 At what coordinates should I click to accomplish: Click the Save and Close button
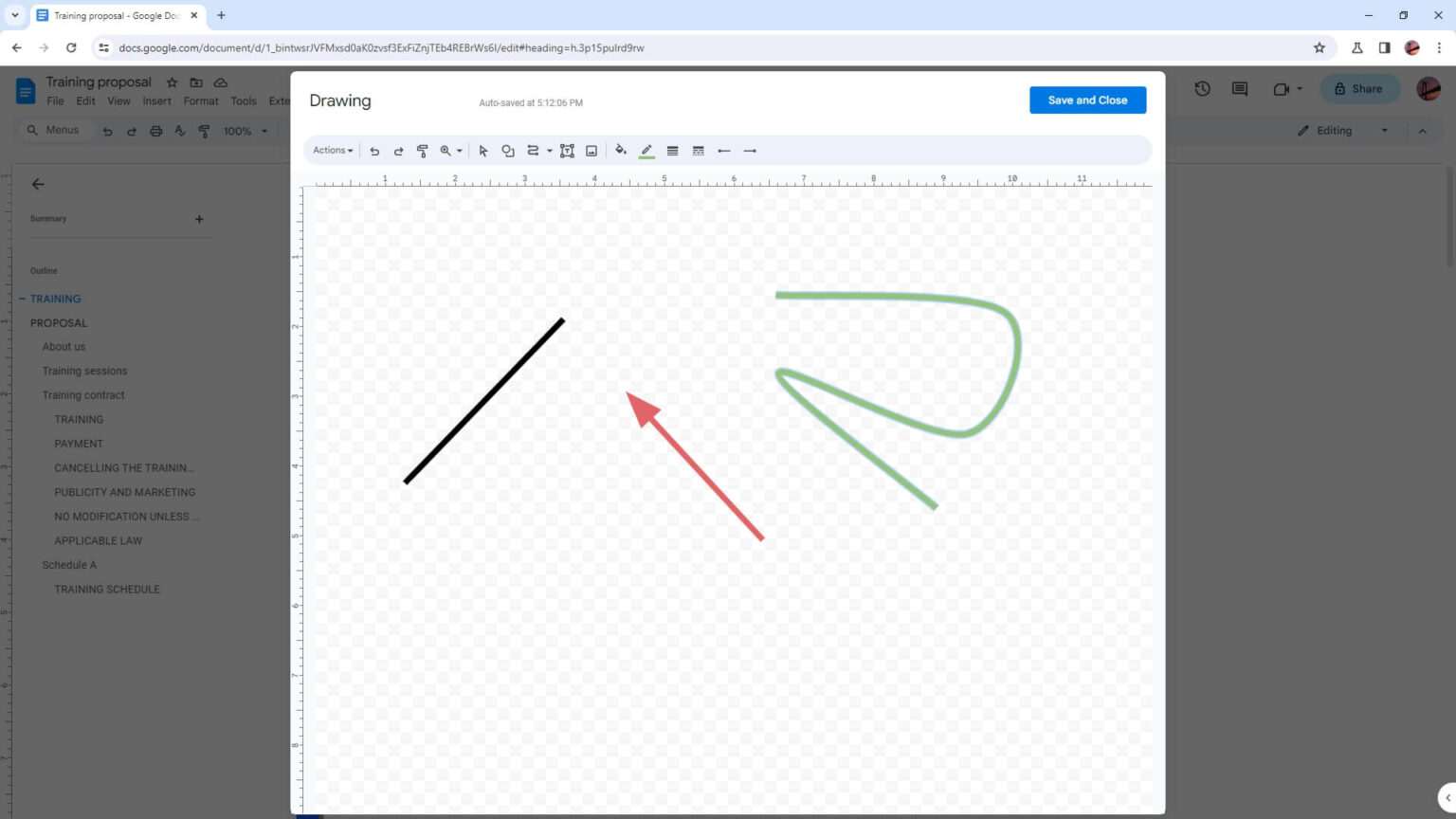tap(1086, 100)
